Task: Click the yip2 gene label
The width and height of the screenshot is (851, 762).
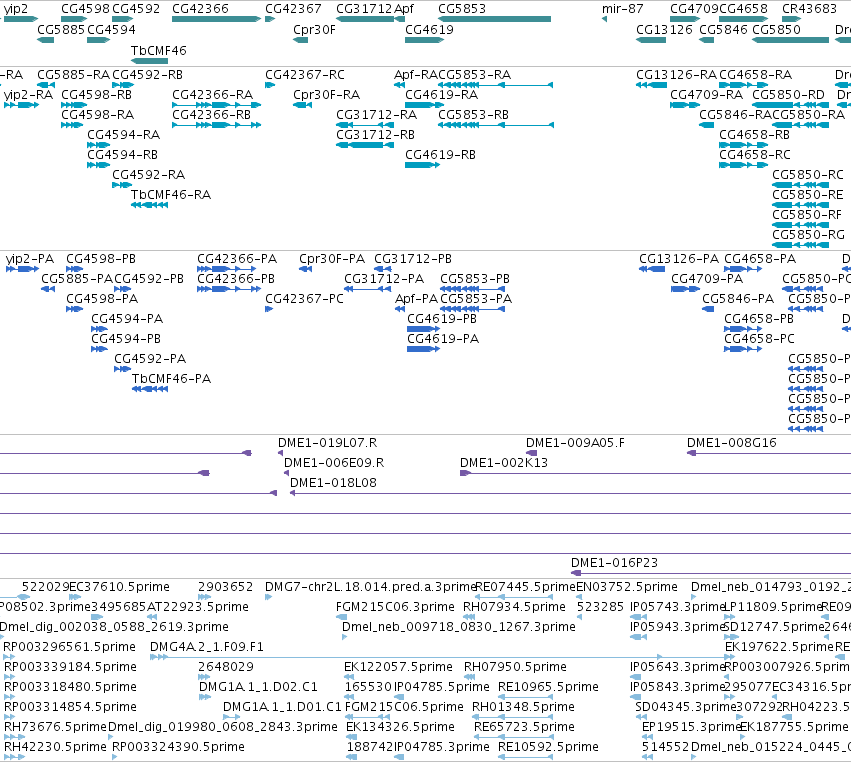Action: 16,9
